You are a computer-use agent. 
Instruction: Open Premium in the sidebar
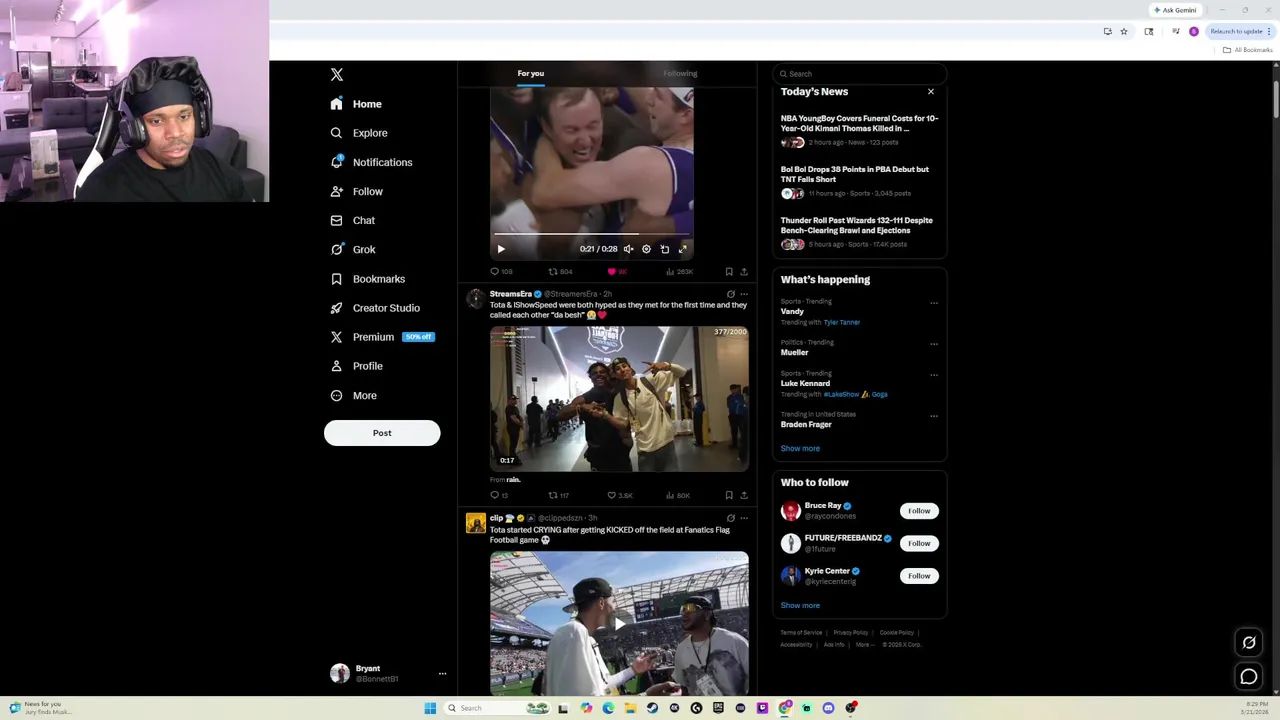(x=381, y=337)
